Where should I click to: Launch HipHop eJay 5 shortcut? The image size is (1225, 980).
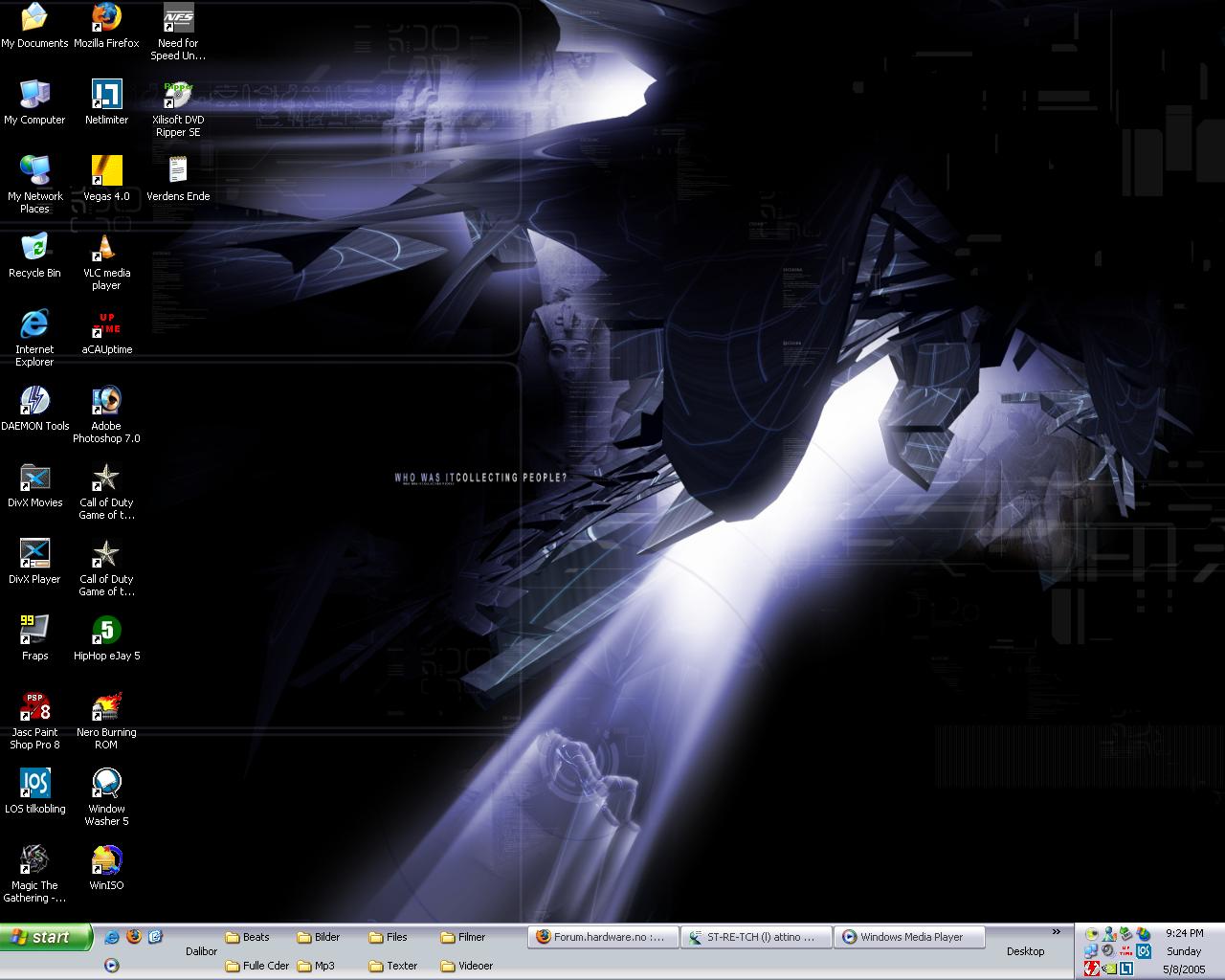(x=106, y=639)
